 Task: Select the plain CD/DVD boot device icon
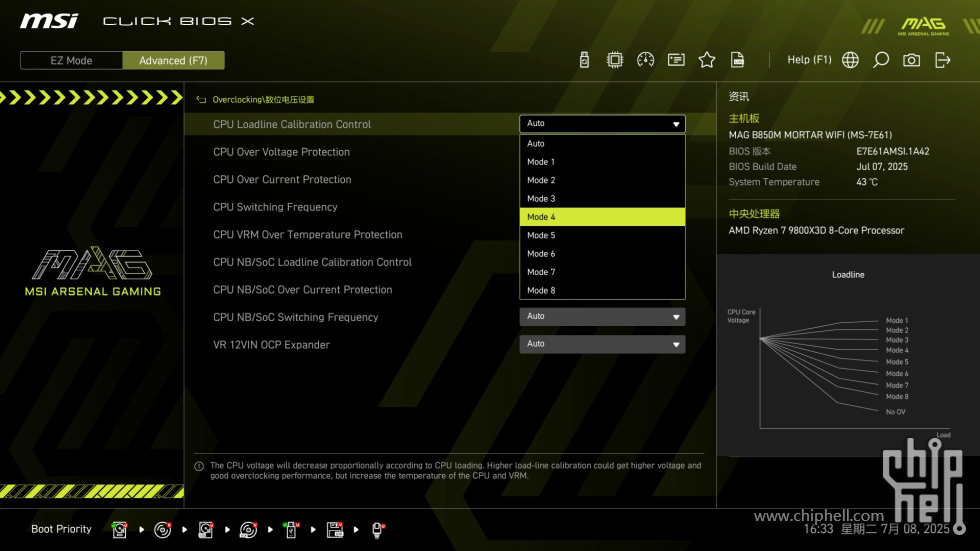click(162, 530)
